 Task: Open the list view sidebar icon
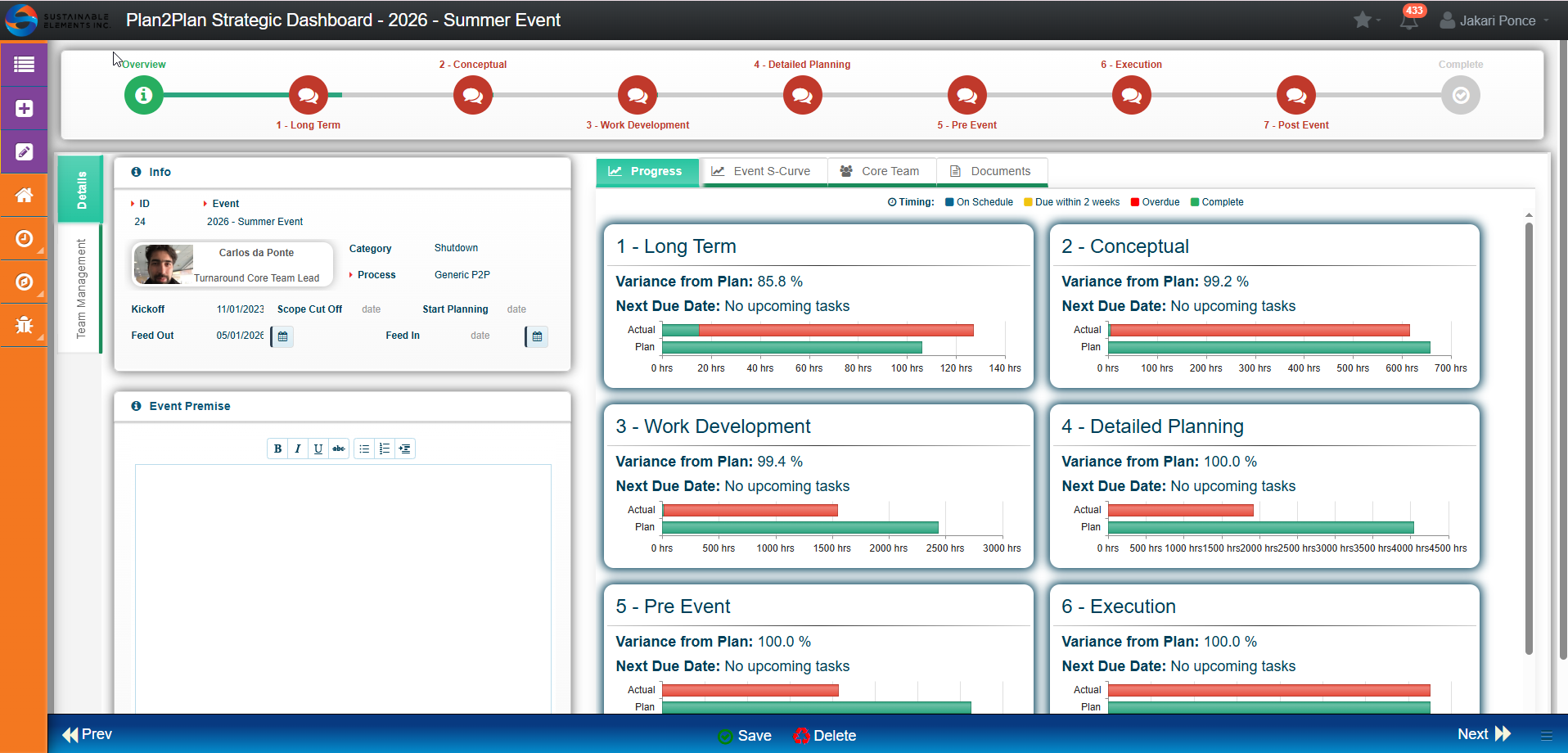click(x=24, y=64)
